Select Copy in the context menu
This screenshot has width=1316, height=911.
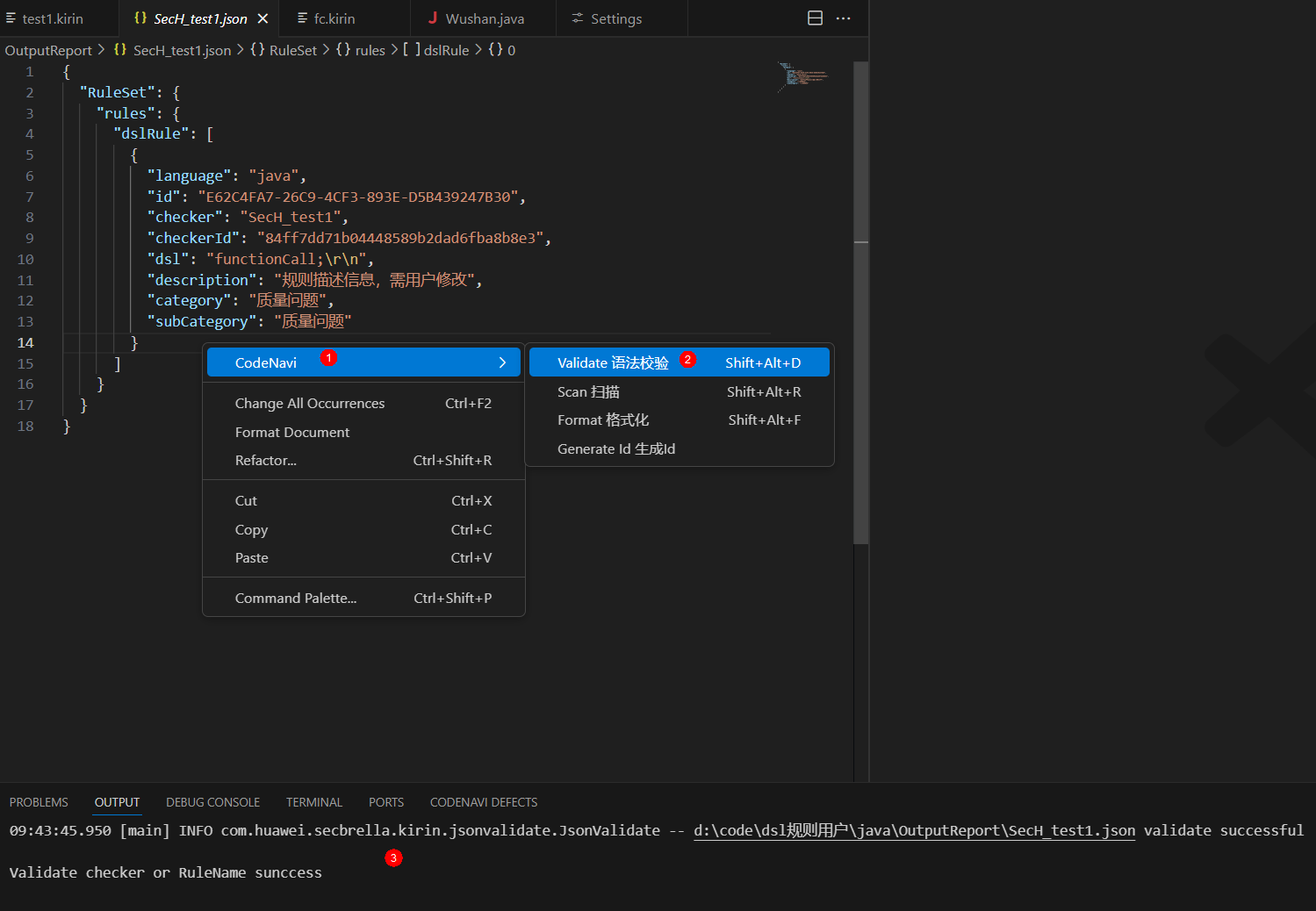point(363,529)
